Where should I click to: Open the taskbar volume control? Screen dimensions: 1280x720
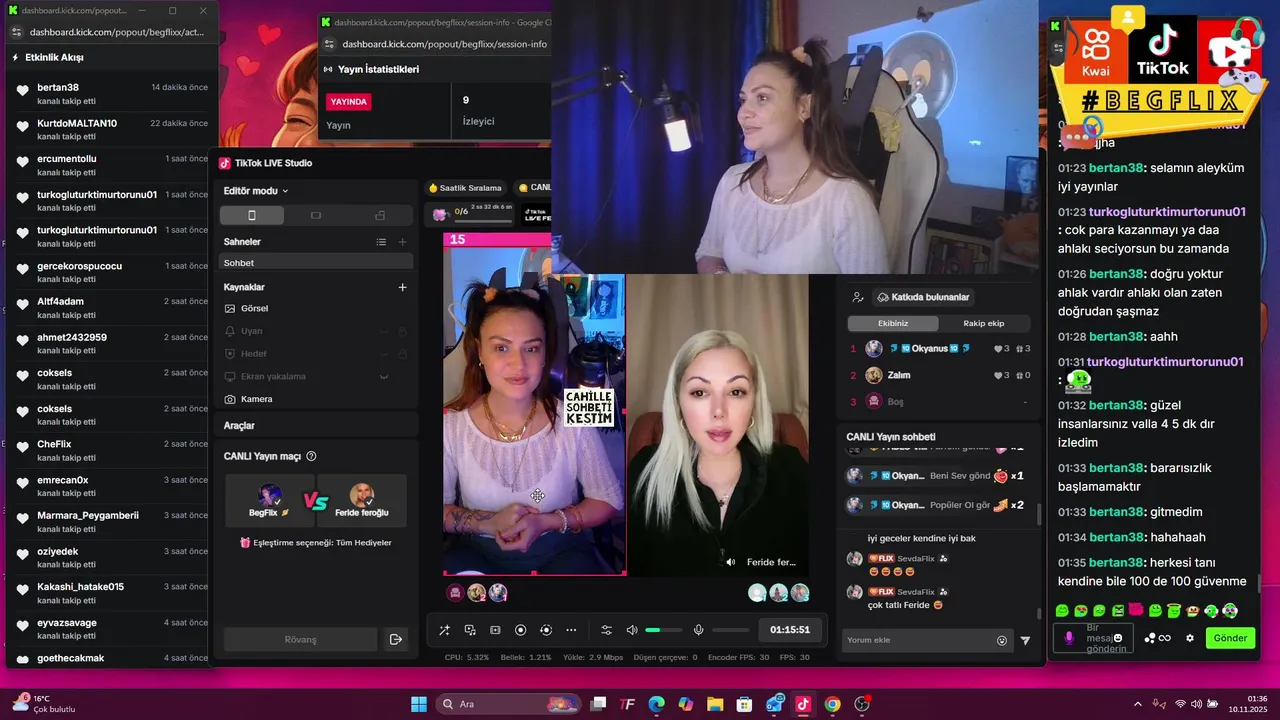[x=1197, y=704]
